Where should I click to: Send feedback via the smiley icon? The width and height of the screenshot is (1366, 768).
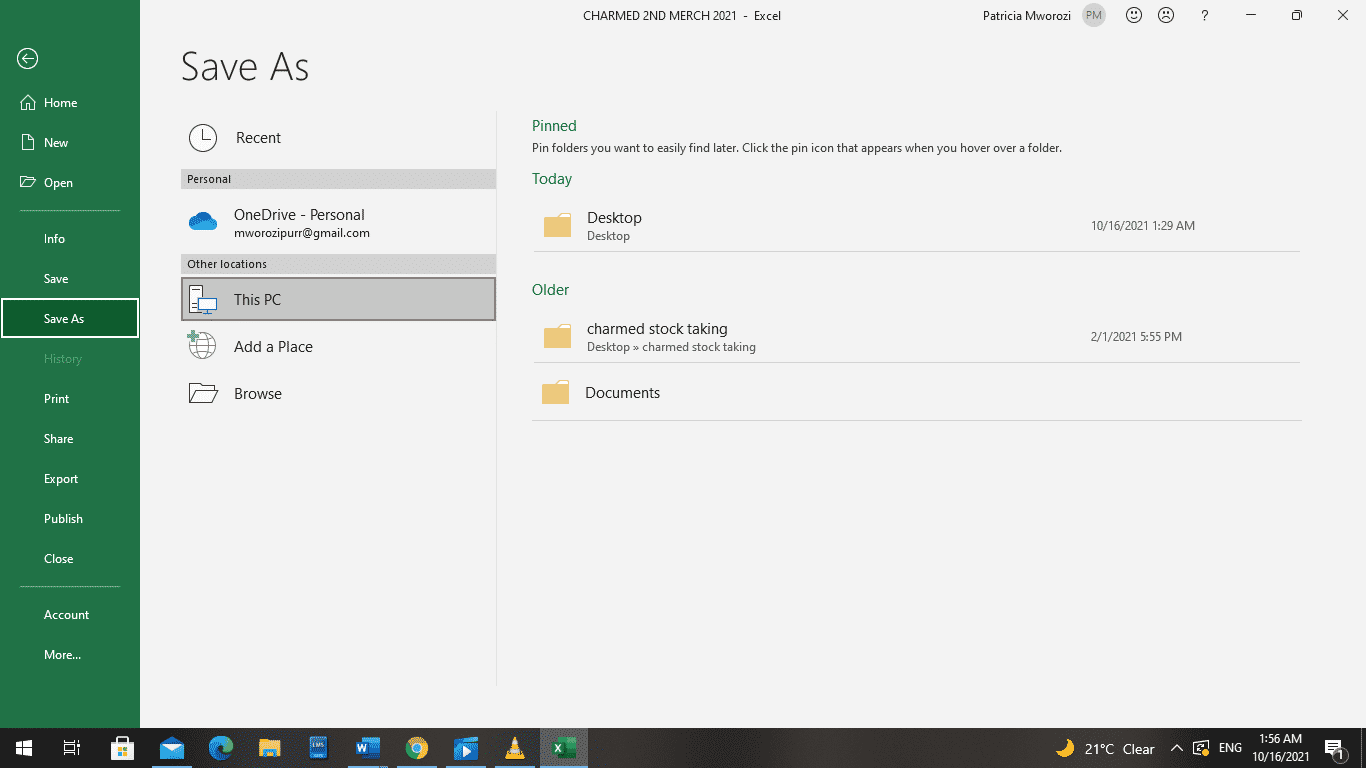tap(1133, 15)
